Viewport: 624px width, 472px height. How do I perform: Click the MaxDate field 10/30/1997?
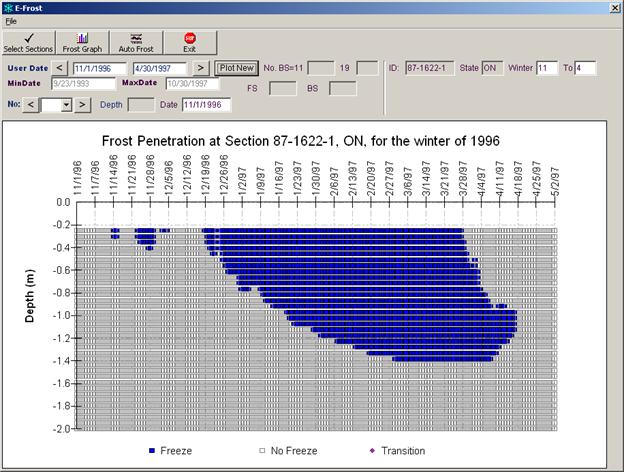click(x=192, y=84)
